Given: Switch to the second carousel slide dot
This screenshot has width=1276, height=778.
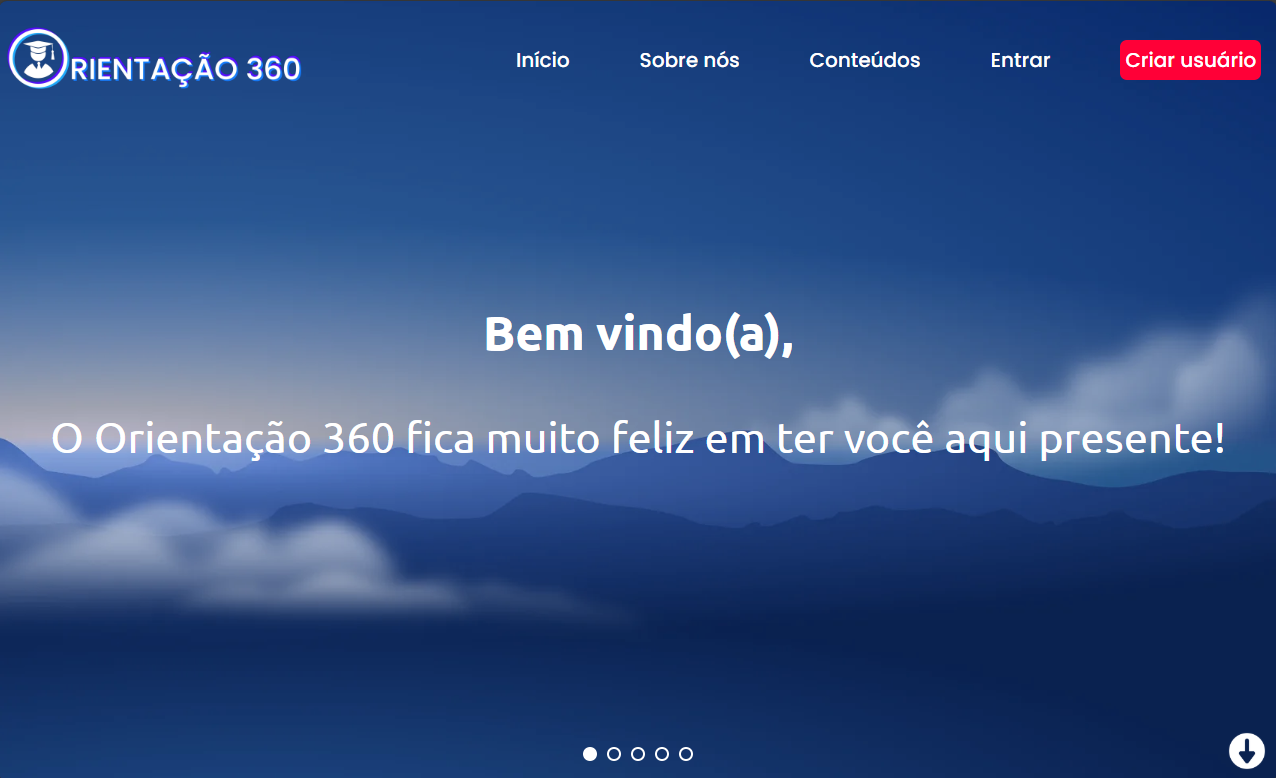Looking at the screenshot, I should pos(614,754).
